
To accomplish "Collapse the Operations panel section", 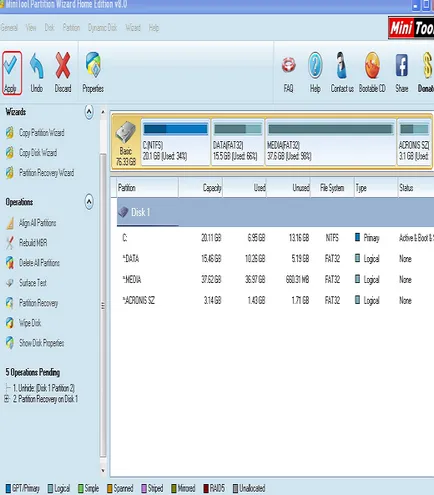I will [x=89, y=202].
